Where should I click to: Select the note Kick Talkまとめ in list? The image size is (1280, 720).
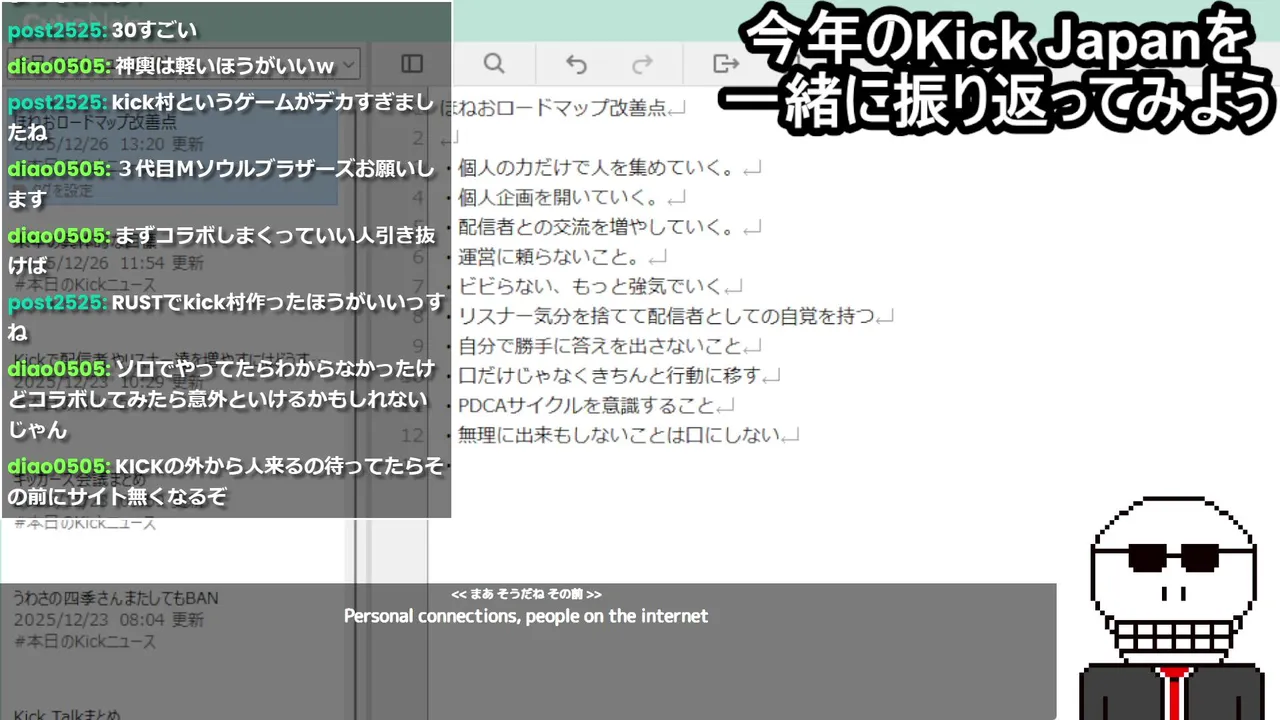point(67,714)
